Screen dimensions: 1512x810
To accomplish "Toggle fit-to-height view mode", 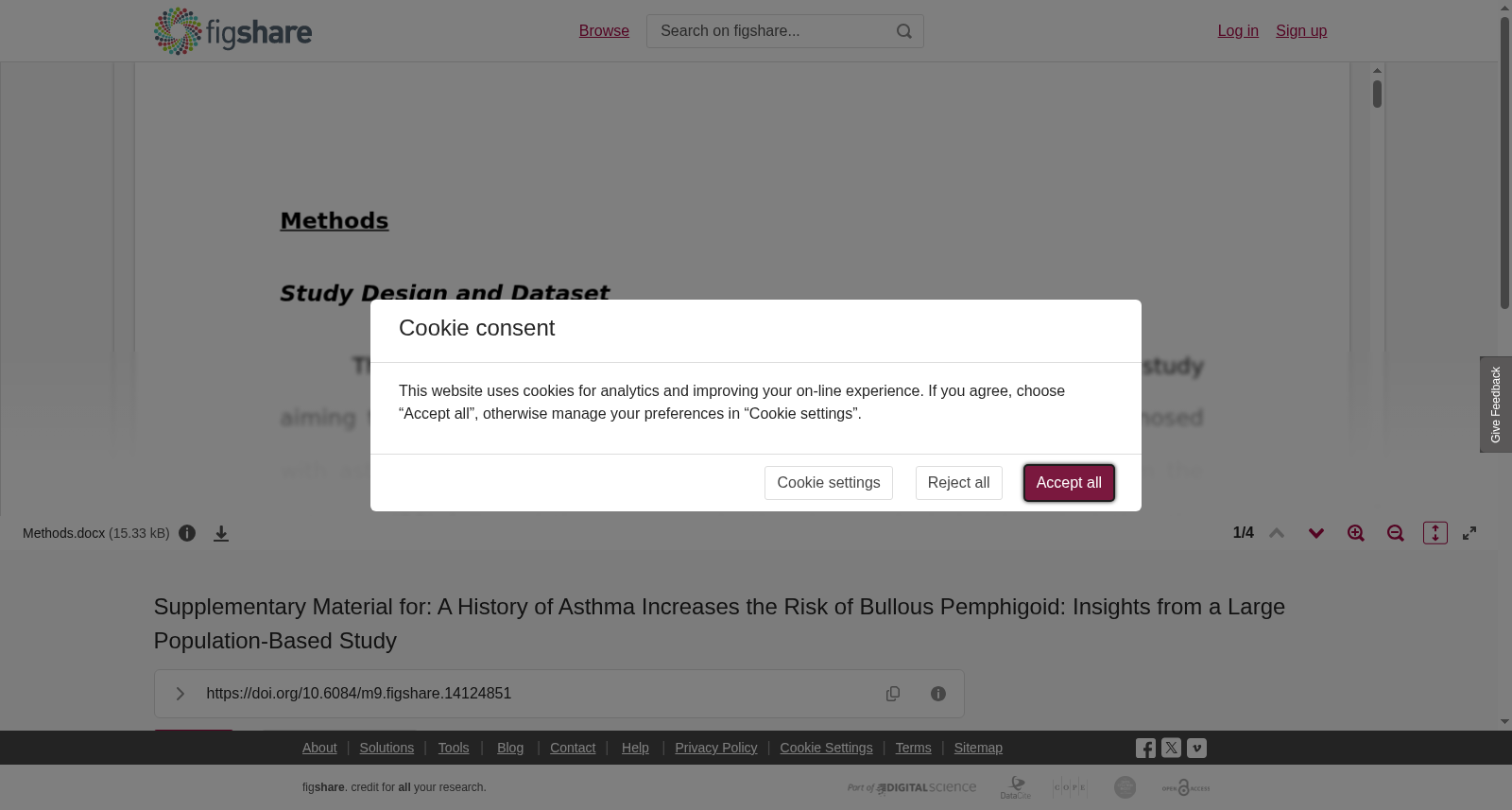I will coord(1435,533).
